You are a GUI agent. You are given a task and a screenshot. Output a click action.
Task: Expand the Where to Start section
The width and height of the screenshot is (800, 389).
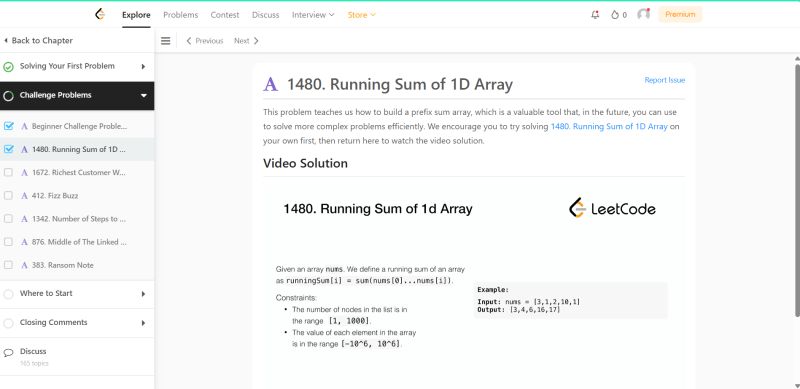[x=143, y=294]
